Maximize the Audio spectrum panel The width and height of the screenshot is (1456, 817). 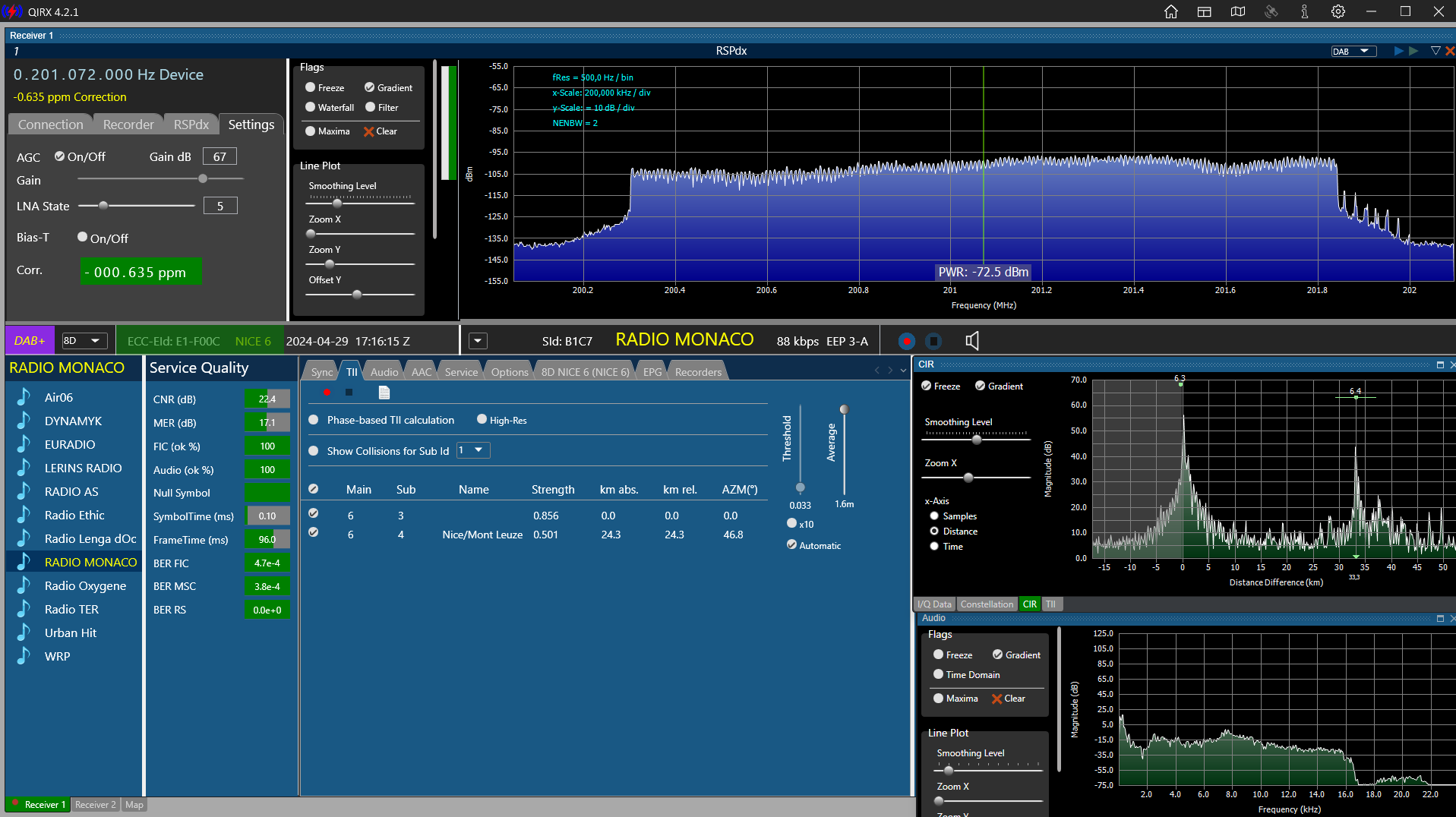1439,618
